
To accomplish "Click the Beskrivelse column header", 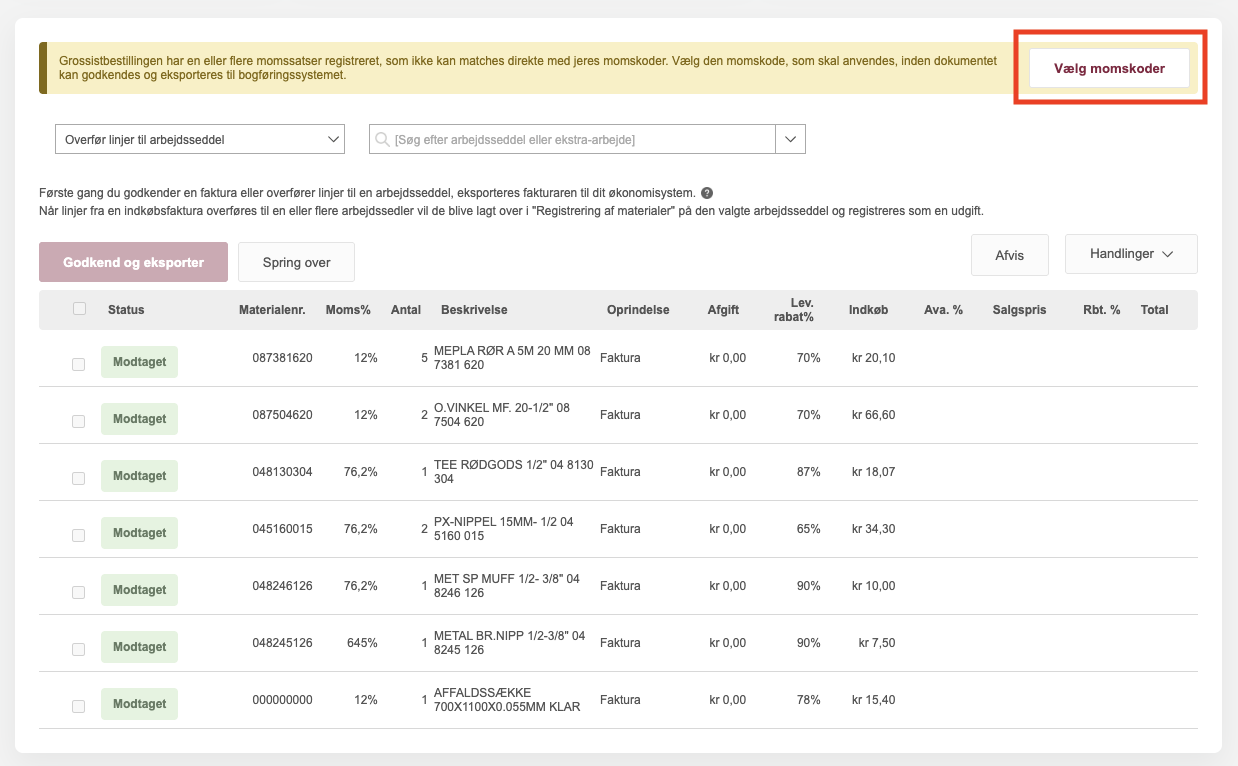I will [474, 310].
